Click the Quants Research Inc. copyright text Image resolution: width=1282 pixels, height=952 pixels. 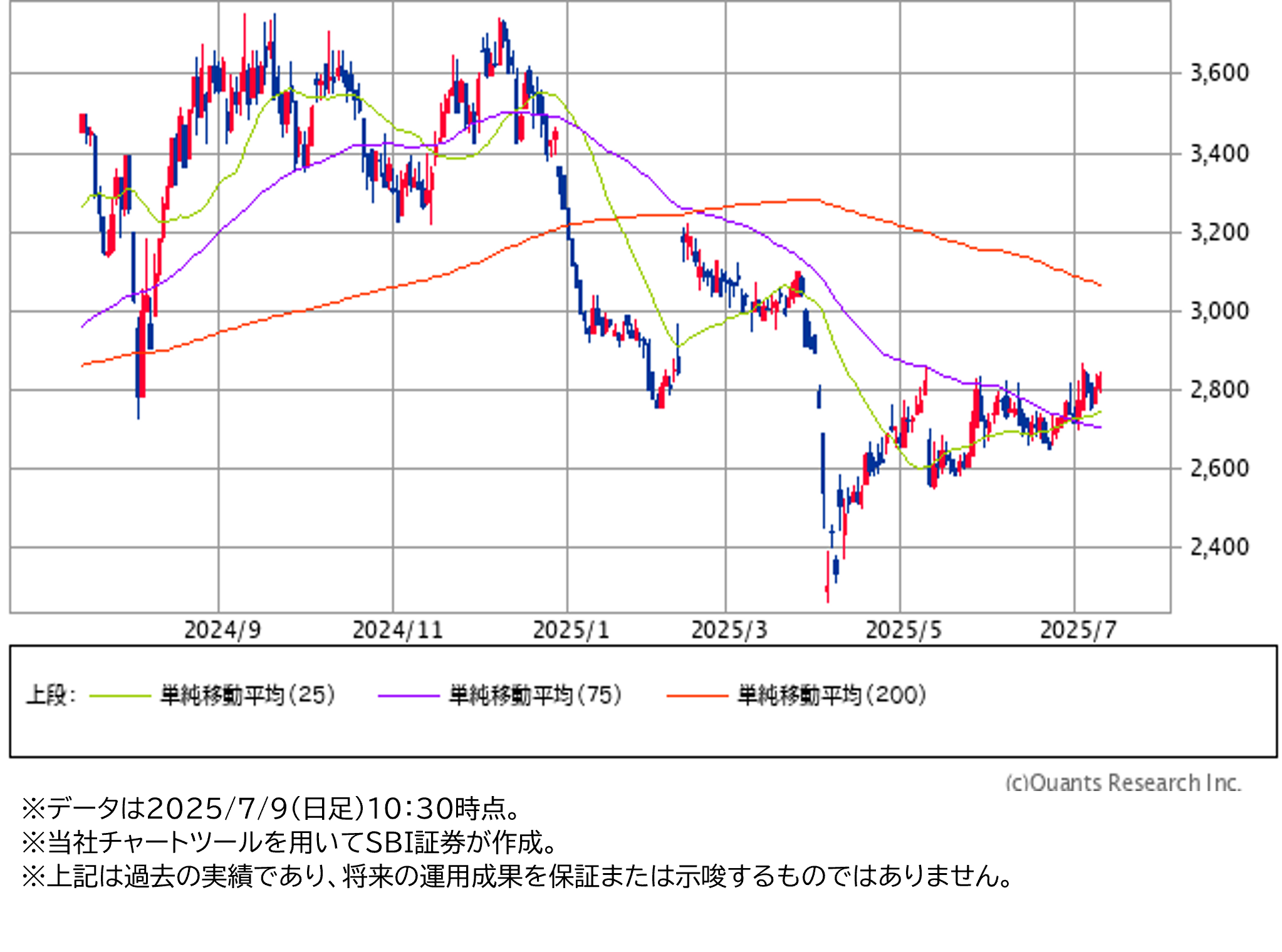(1123, 783)
